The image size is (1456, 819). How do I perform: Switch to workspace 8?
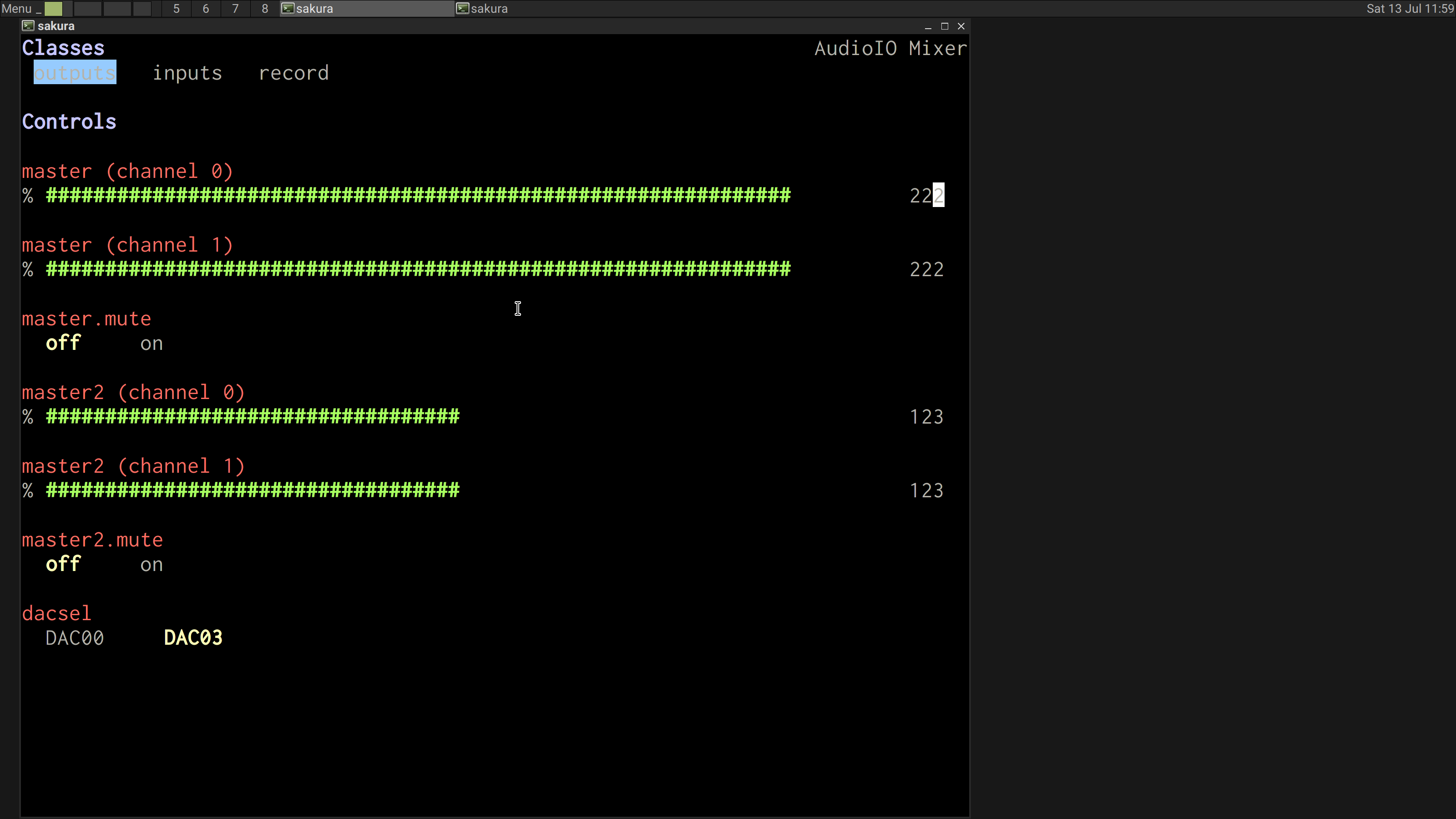(x=264, y=9)
